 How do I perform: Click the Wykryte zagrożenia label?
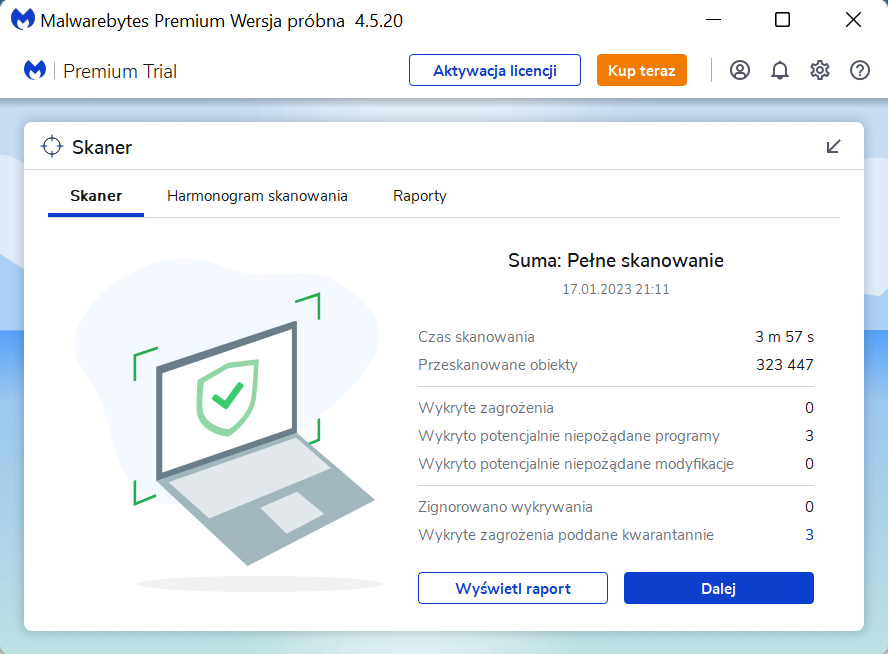tap(486, 408)
